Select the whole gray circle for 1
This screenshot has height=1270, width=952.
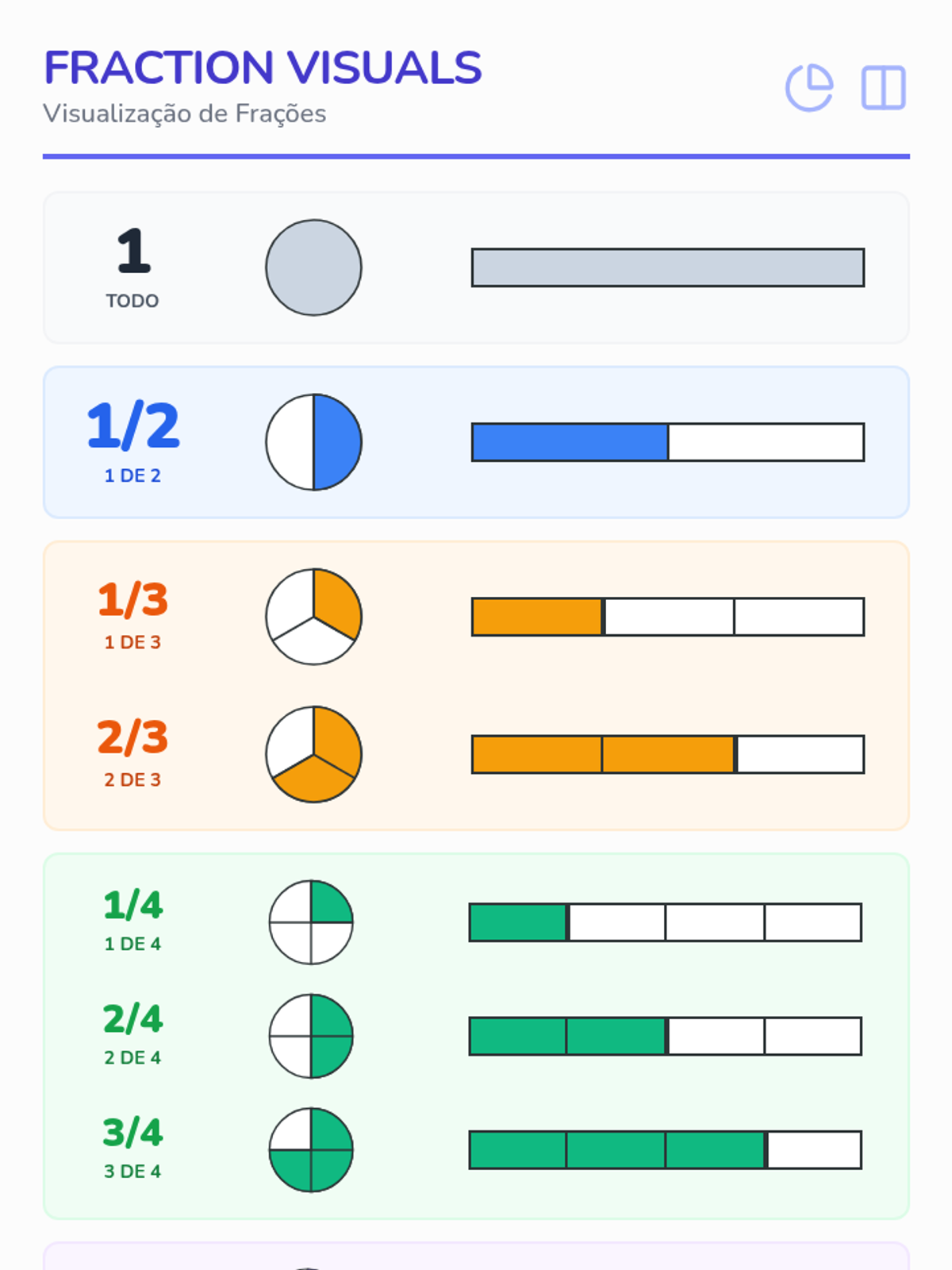pyautogui.click(x=313, y=267)
